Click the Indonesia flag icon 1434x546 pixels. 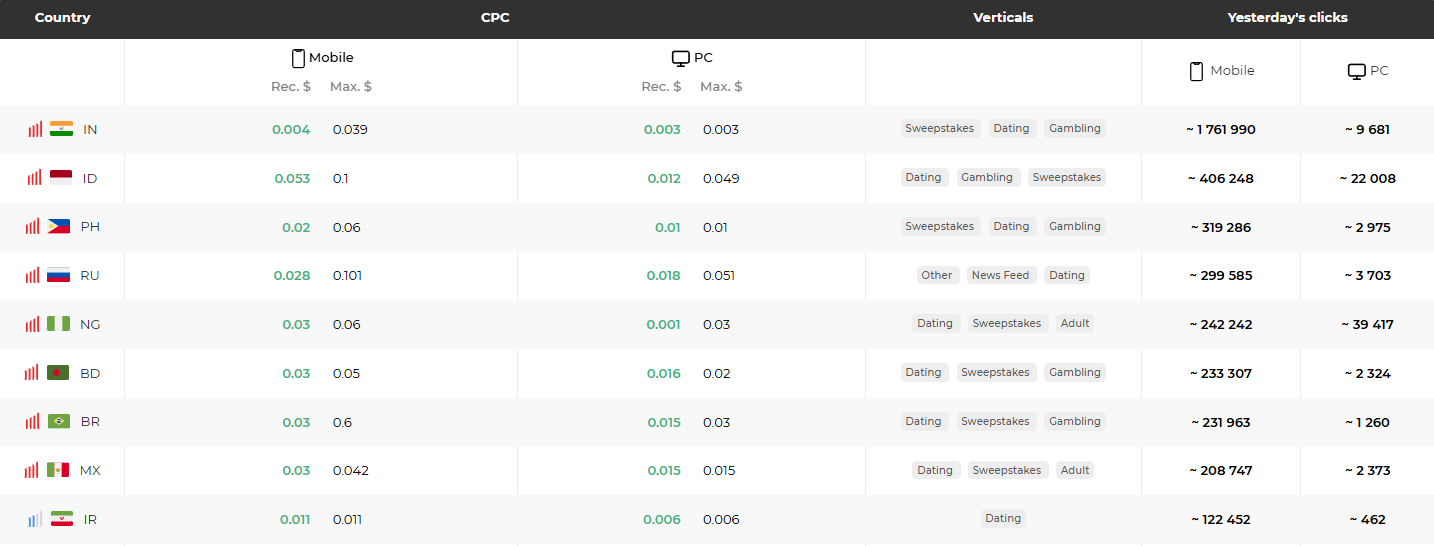click(x=61, y=178)
